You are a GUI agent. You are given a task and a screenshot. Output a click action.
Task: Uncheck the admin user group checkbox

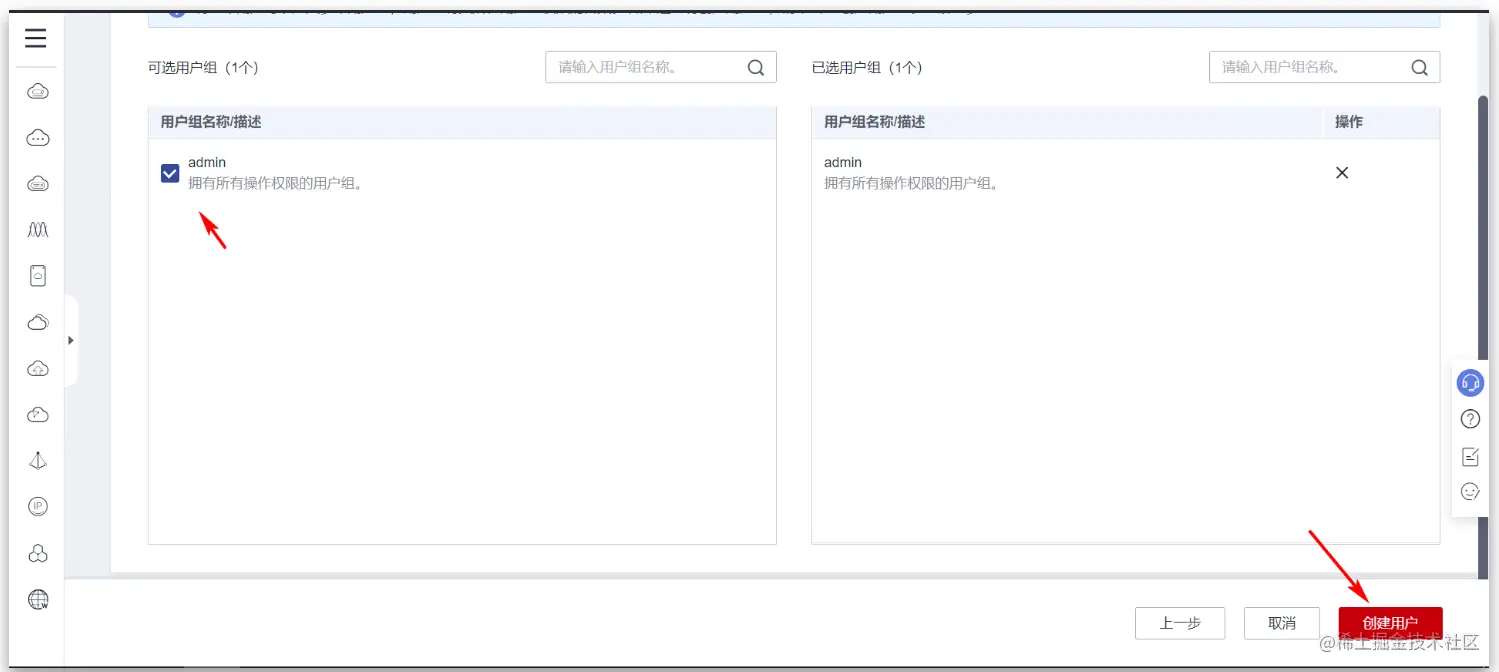[x=169, y=172]
